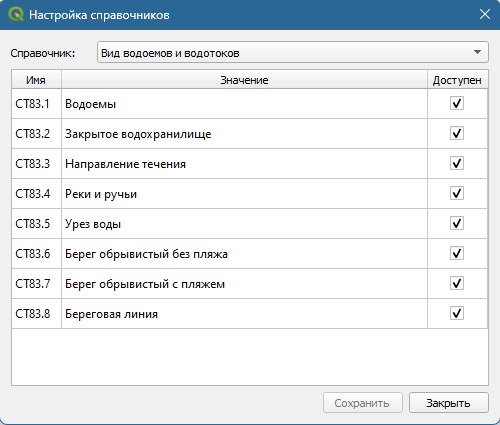The height and width of the screenshot is (425, 500).
Task: Uncheck Доступен for Водоемы
Action: coord(457,103)
